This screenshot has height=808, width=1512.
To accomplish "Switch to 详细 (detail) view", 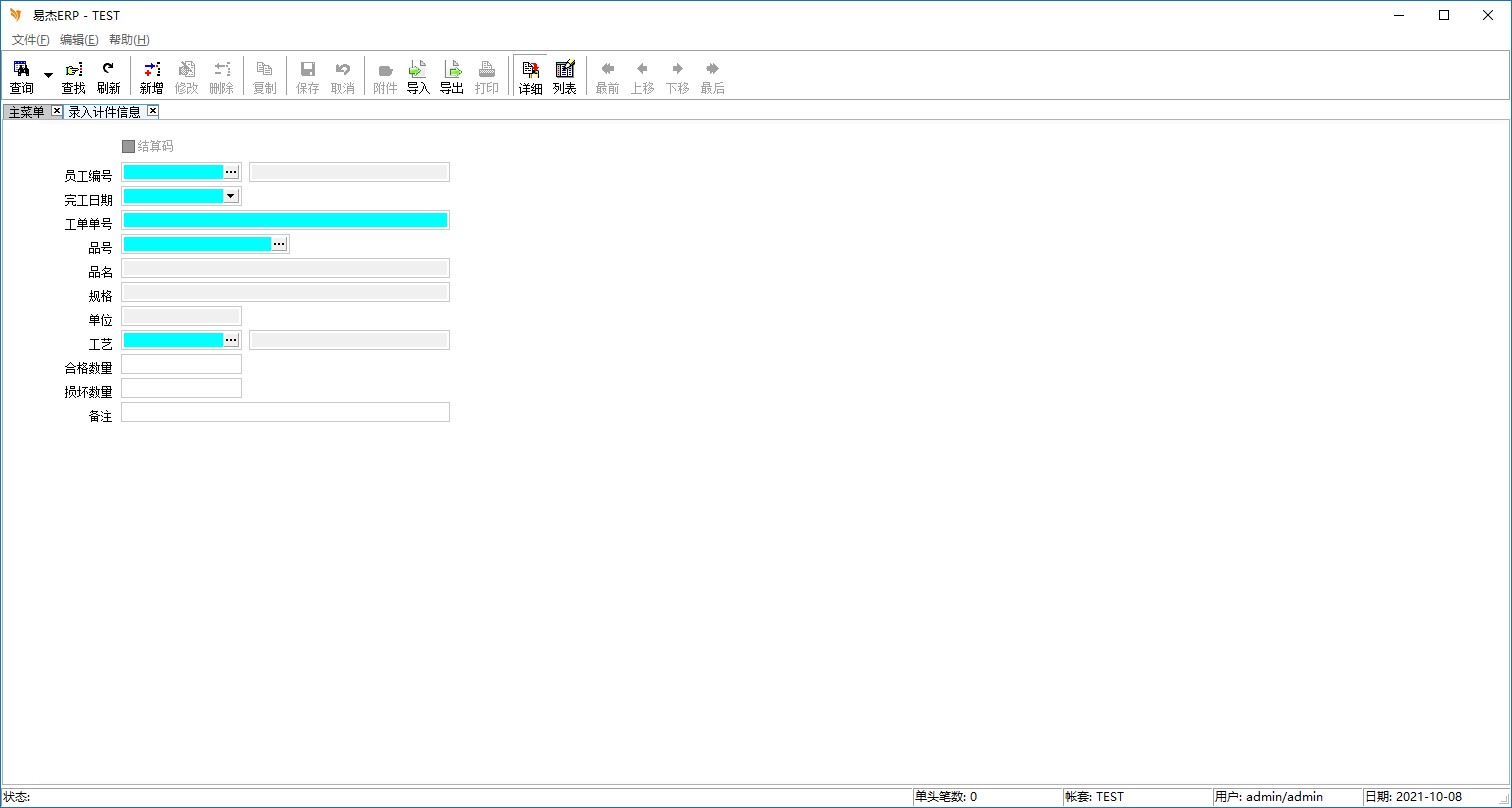I will tap(530, 77).
